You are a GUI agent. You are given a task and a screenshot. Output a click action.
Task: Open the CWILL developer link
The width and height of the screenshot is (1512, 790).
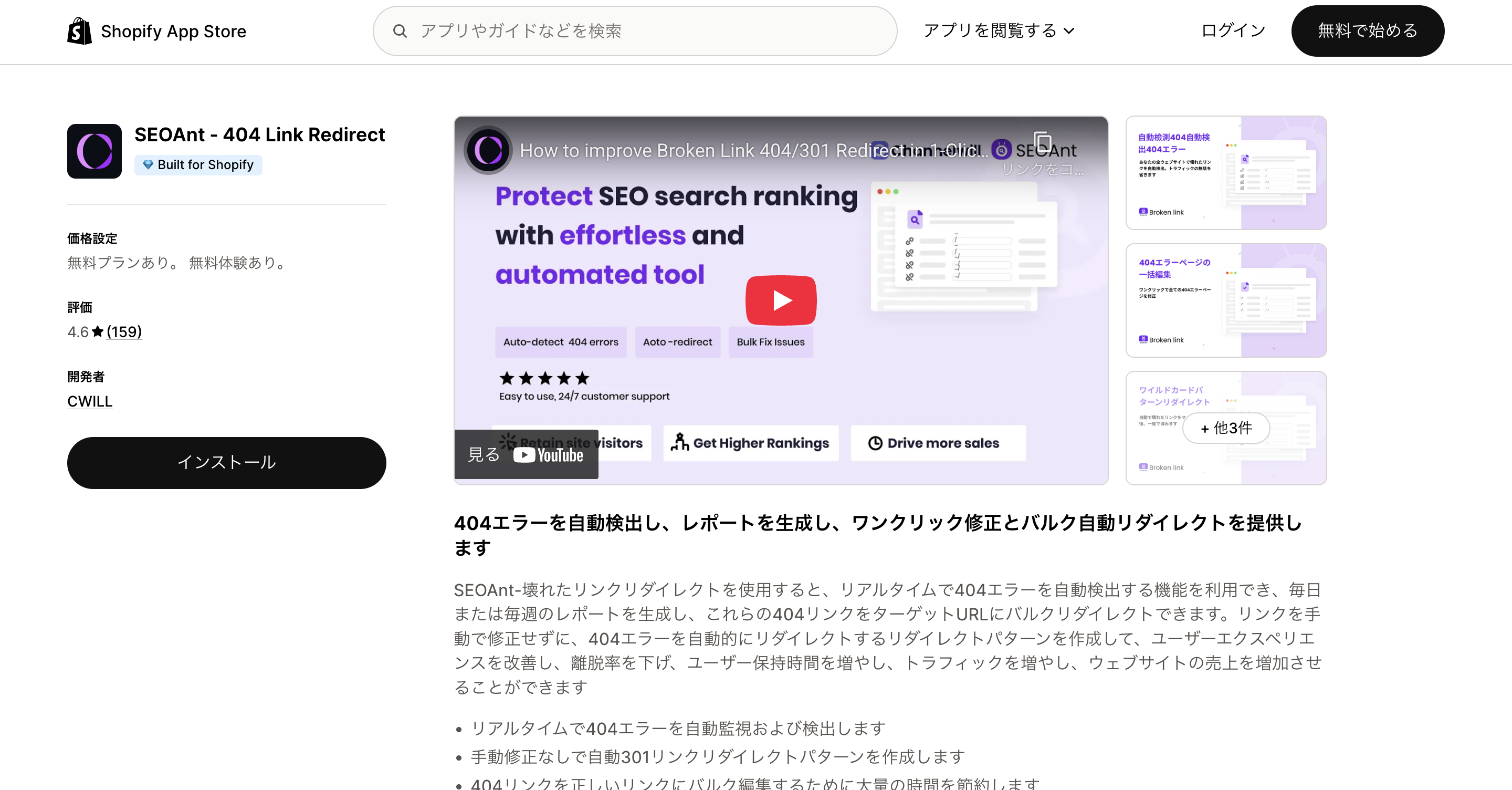89,401
